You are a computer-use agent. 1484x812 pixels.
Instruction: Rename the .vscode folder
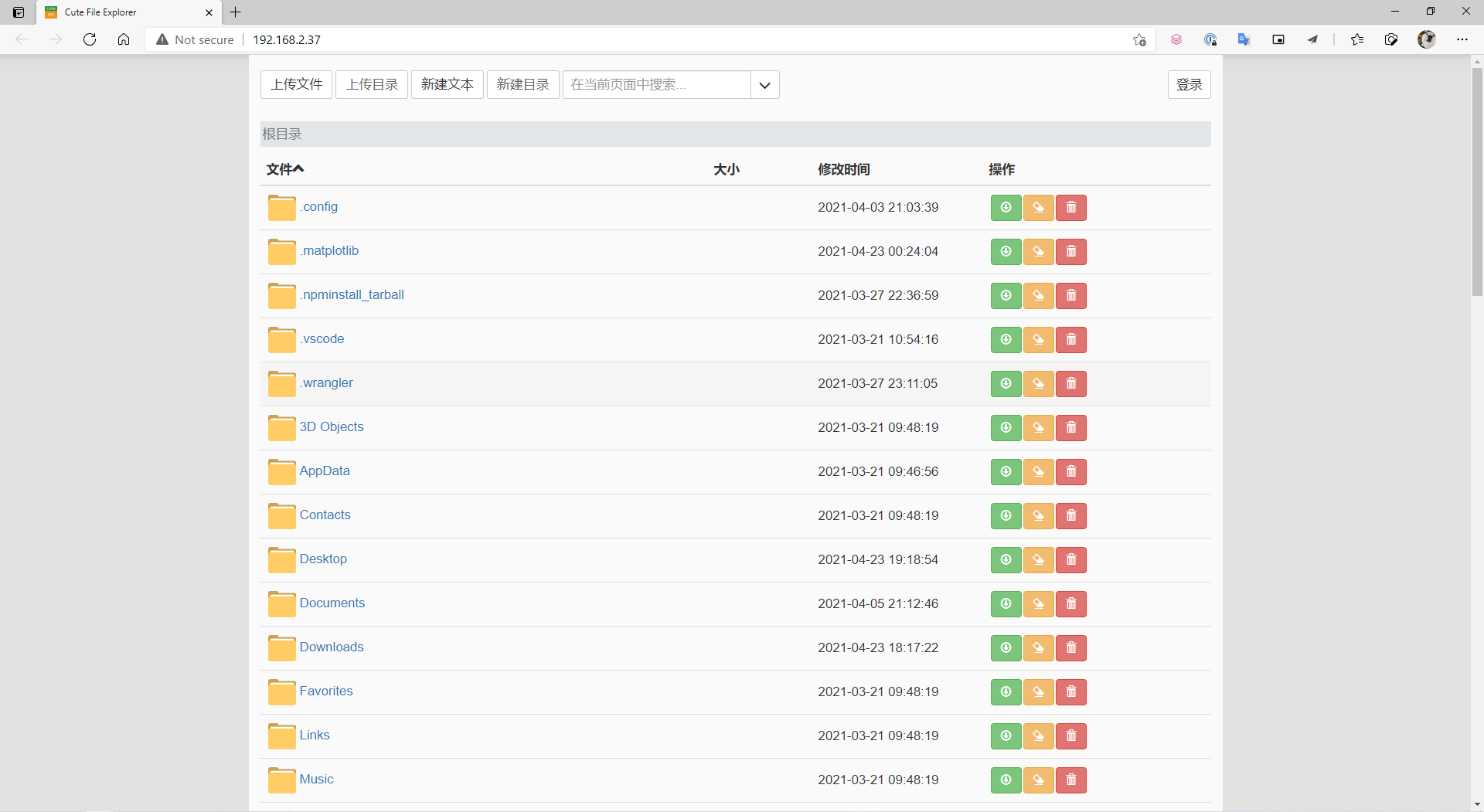pos(1038,339)
